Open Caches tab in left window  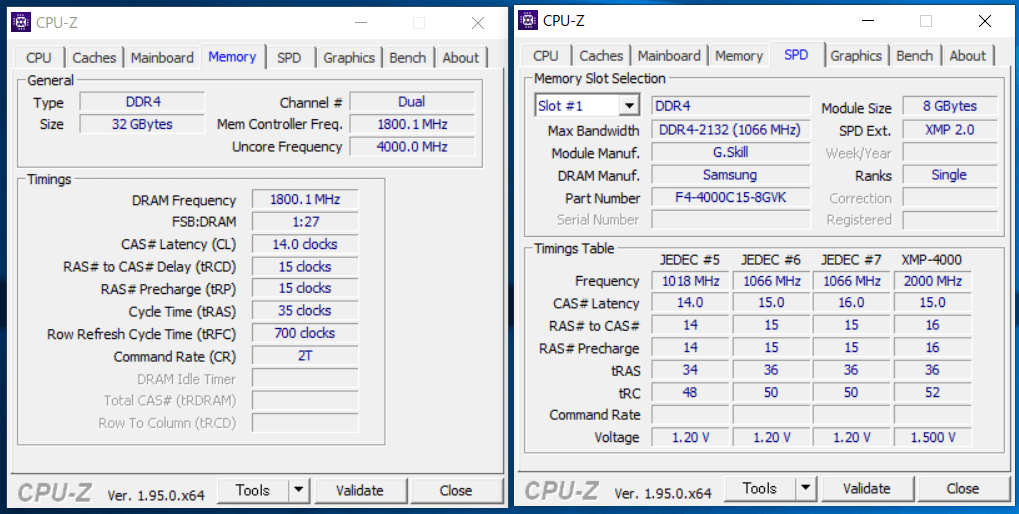(94, 58)
